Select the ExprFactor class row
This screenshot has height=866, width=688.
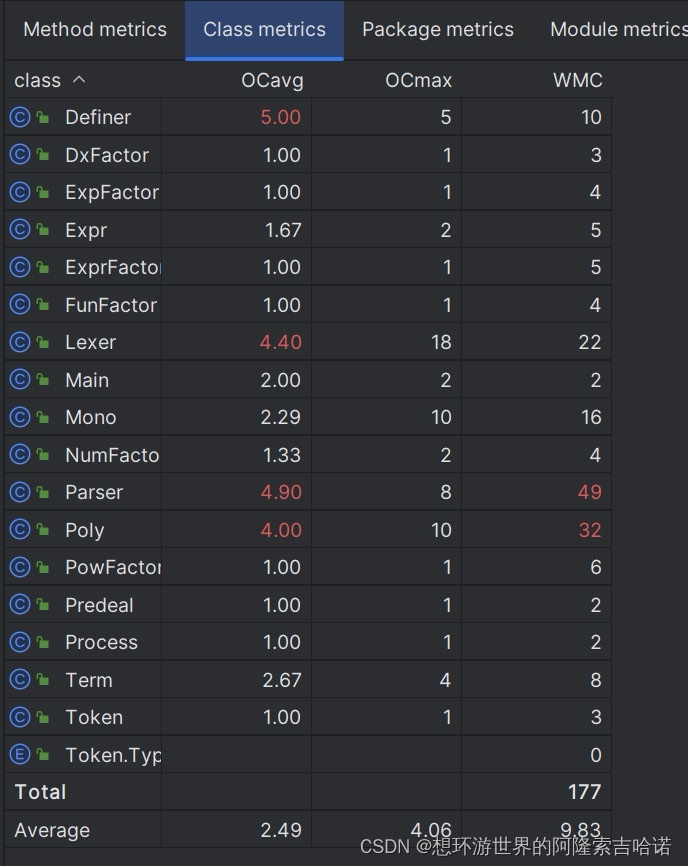[308, 267]
